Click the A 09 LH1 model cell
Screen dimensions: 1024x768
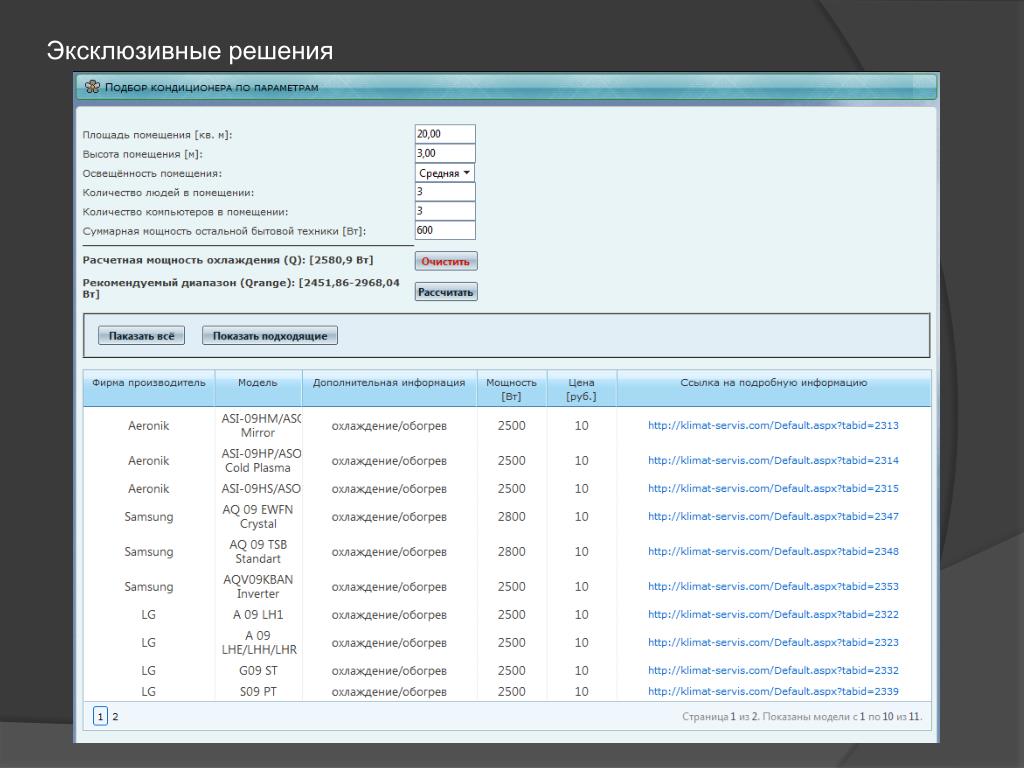[x=258, y=615]
